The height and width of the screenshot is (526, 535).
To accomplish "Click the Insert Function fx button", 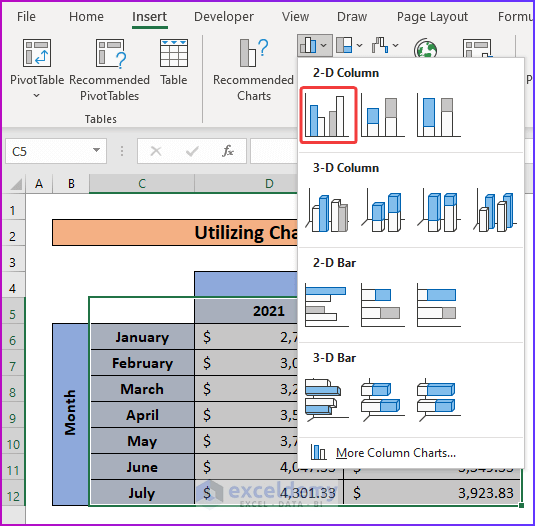I will tap(228, 151).
